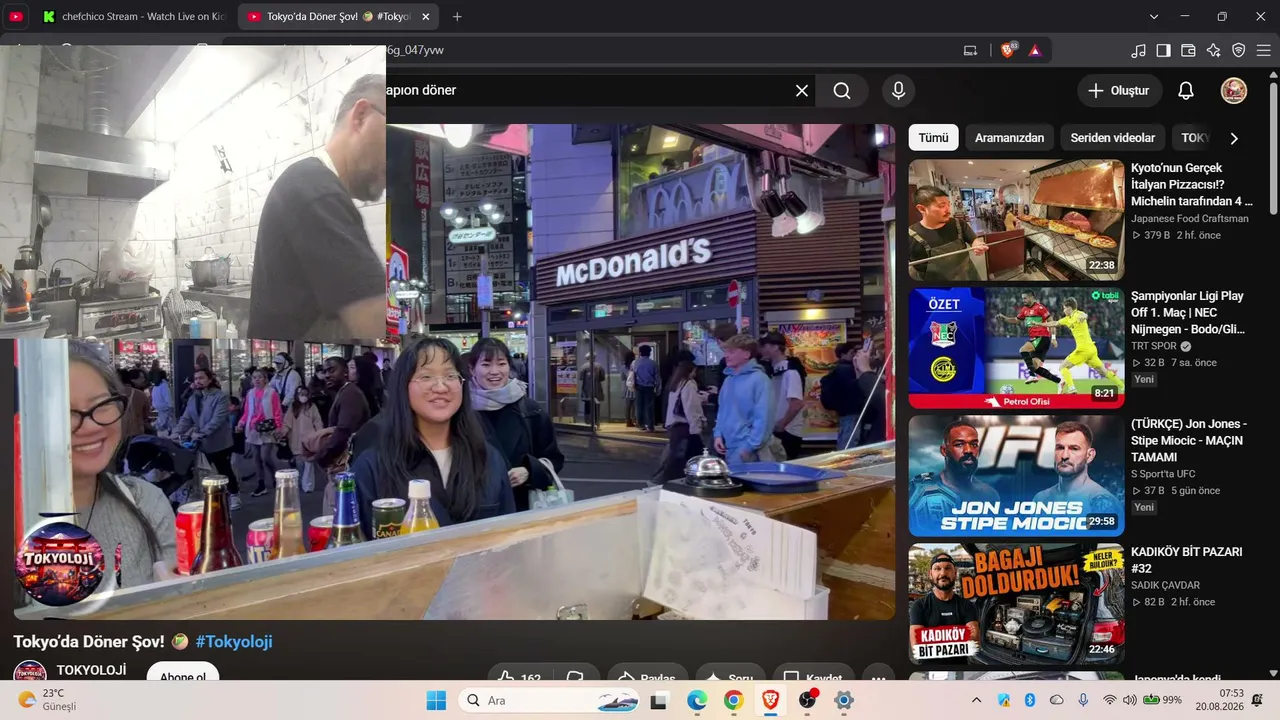This screenshot has width=1280, height=720.
Task: Open the weather widget showing 23°C
Action: click(47, 700)
